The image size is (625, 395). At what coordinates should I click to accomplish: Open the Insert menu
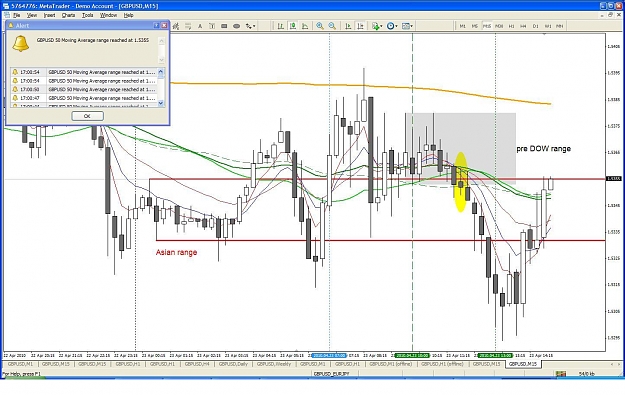click(49, 15)
